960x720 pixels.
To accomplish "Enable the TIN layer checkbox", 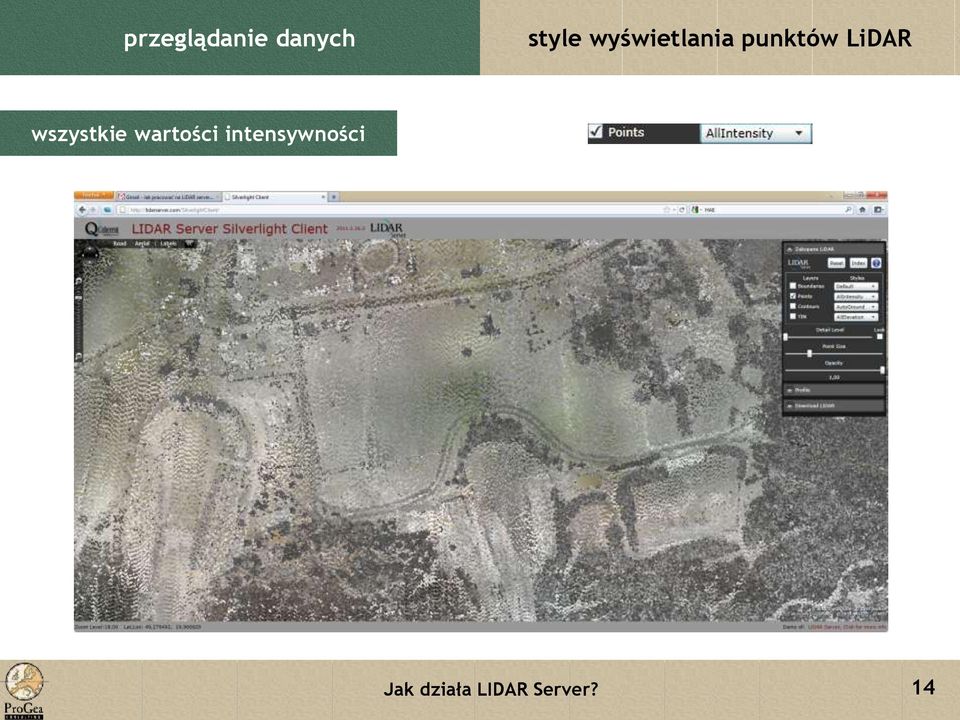I will tap(793, 317).
